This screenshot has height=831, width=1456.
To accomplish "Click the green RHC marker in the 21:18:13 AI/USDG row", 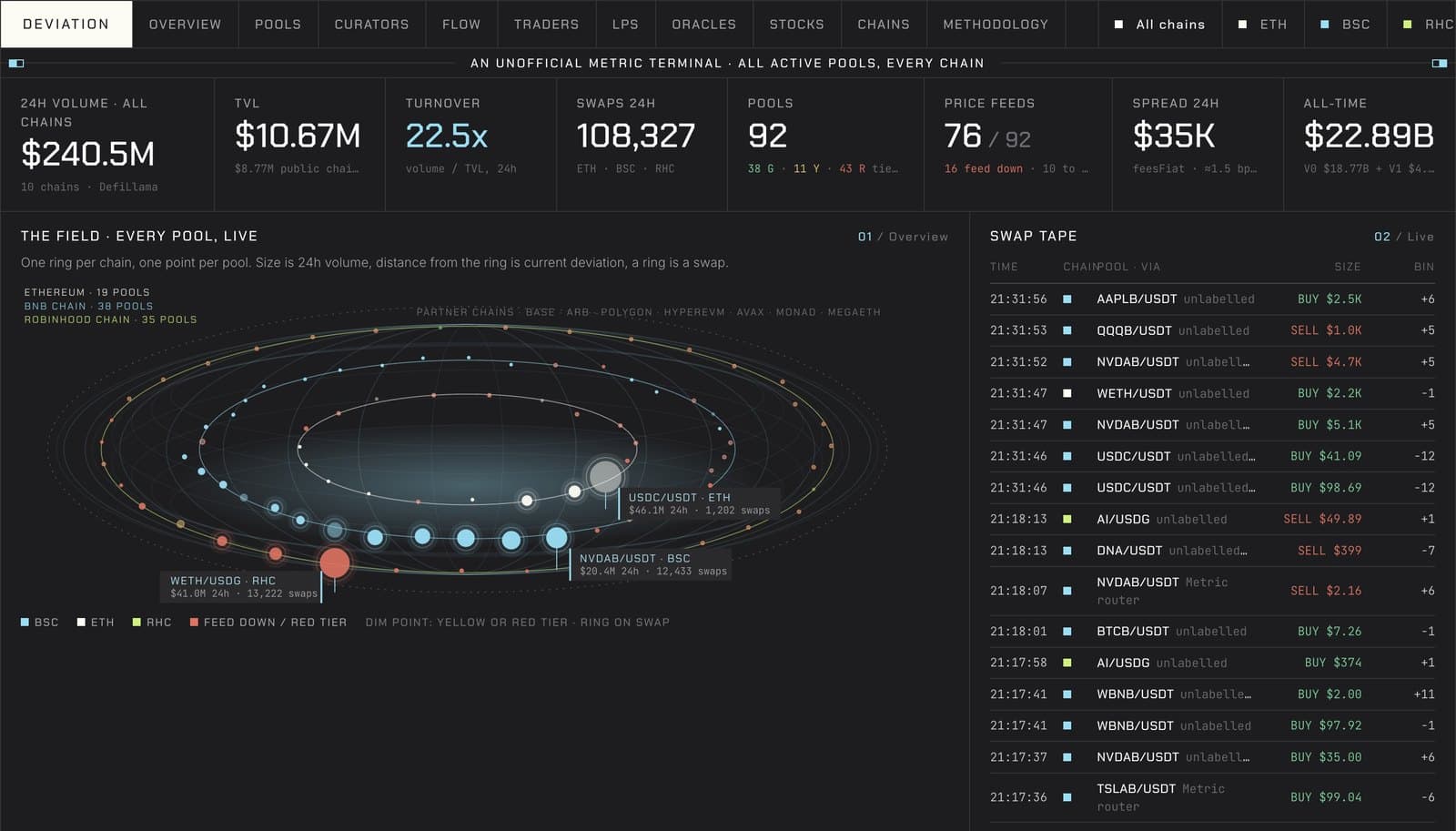I will coord(1067,519).
